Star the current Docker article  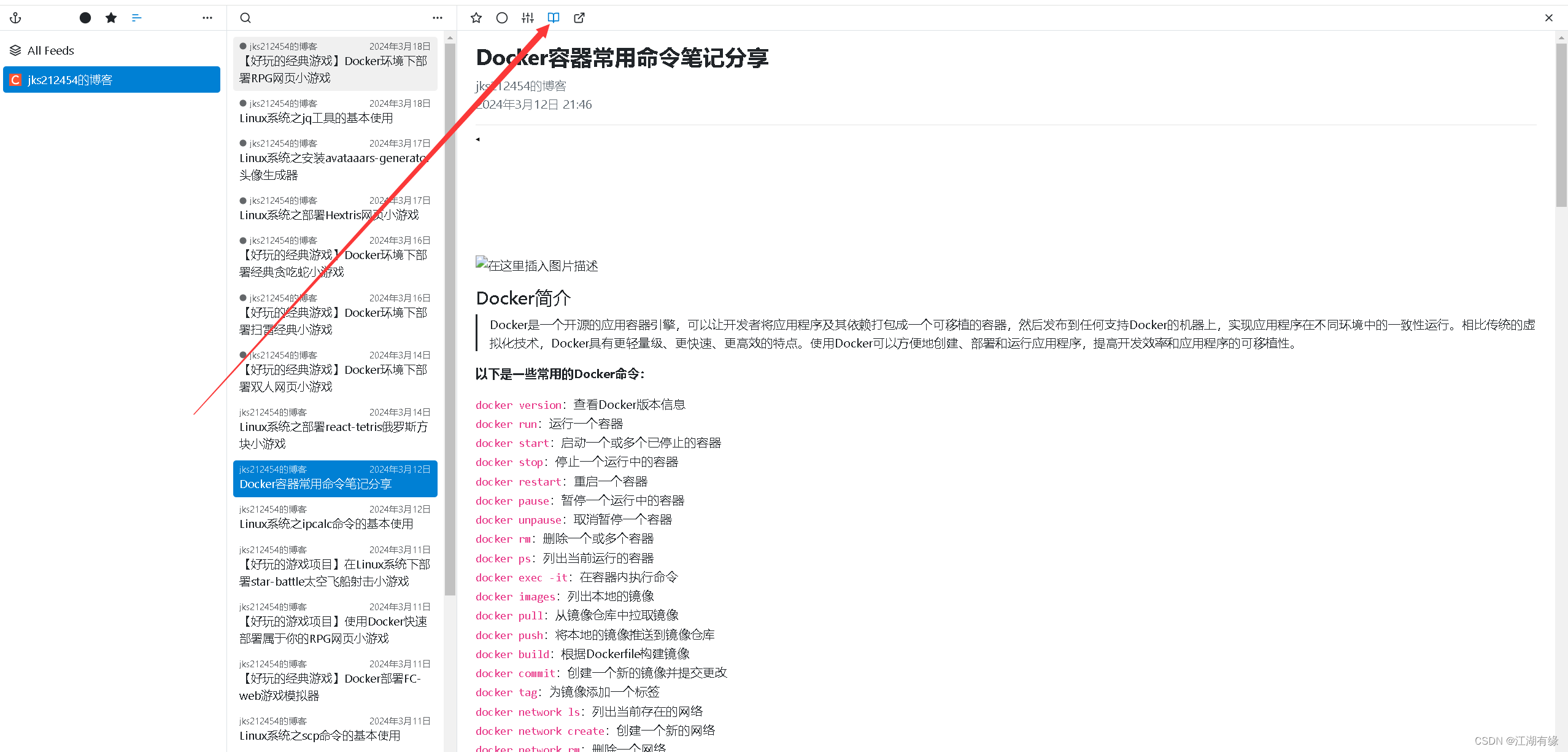click(x=476, y=18)
